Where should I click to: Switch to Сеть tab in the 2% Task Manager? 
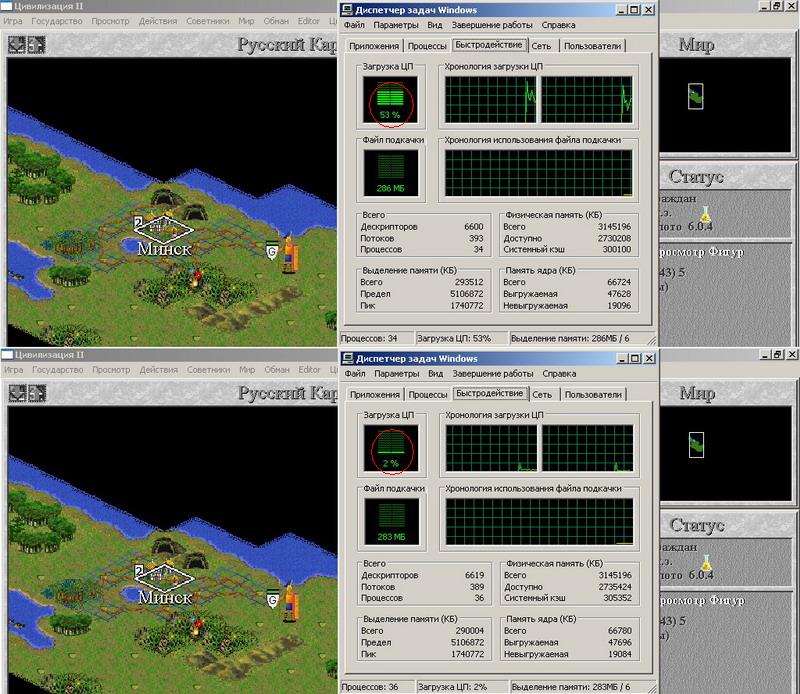pyautogui.click(x=542, y=394)
